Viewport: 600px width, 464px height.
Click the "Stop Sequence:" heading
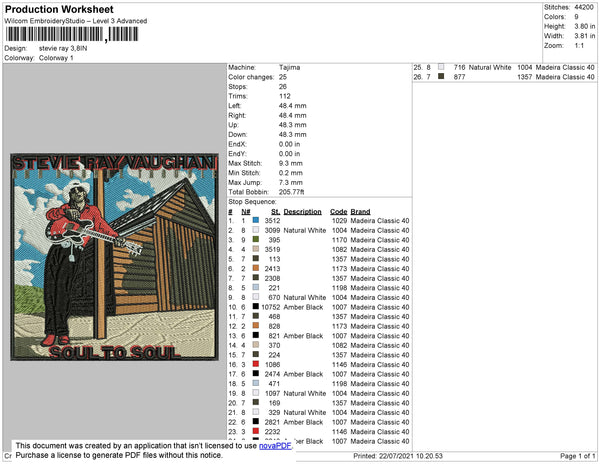(x=252, y=202)
